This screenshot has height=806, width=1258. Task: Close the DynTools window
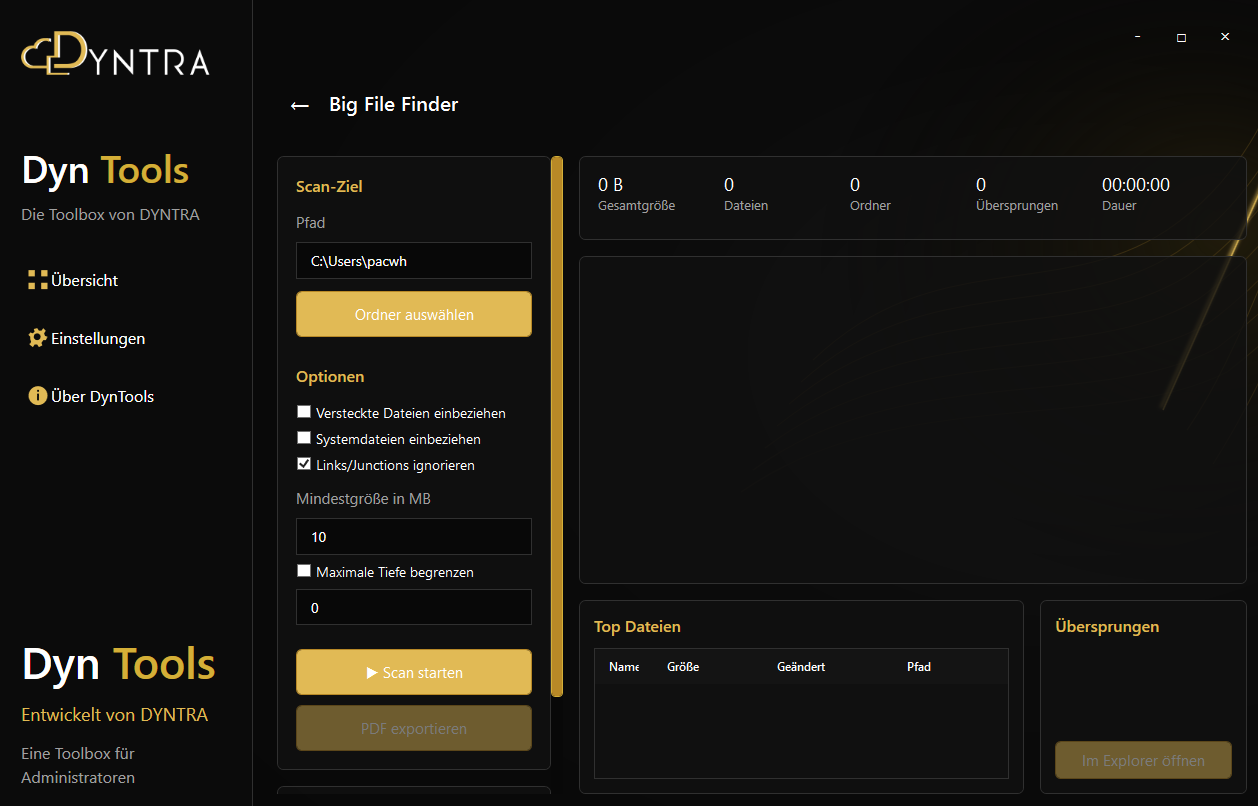1225,37
